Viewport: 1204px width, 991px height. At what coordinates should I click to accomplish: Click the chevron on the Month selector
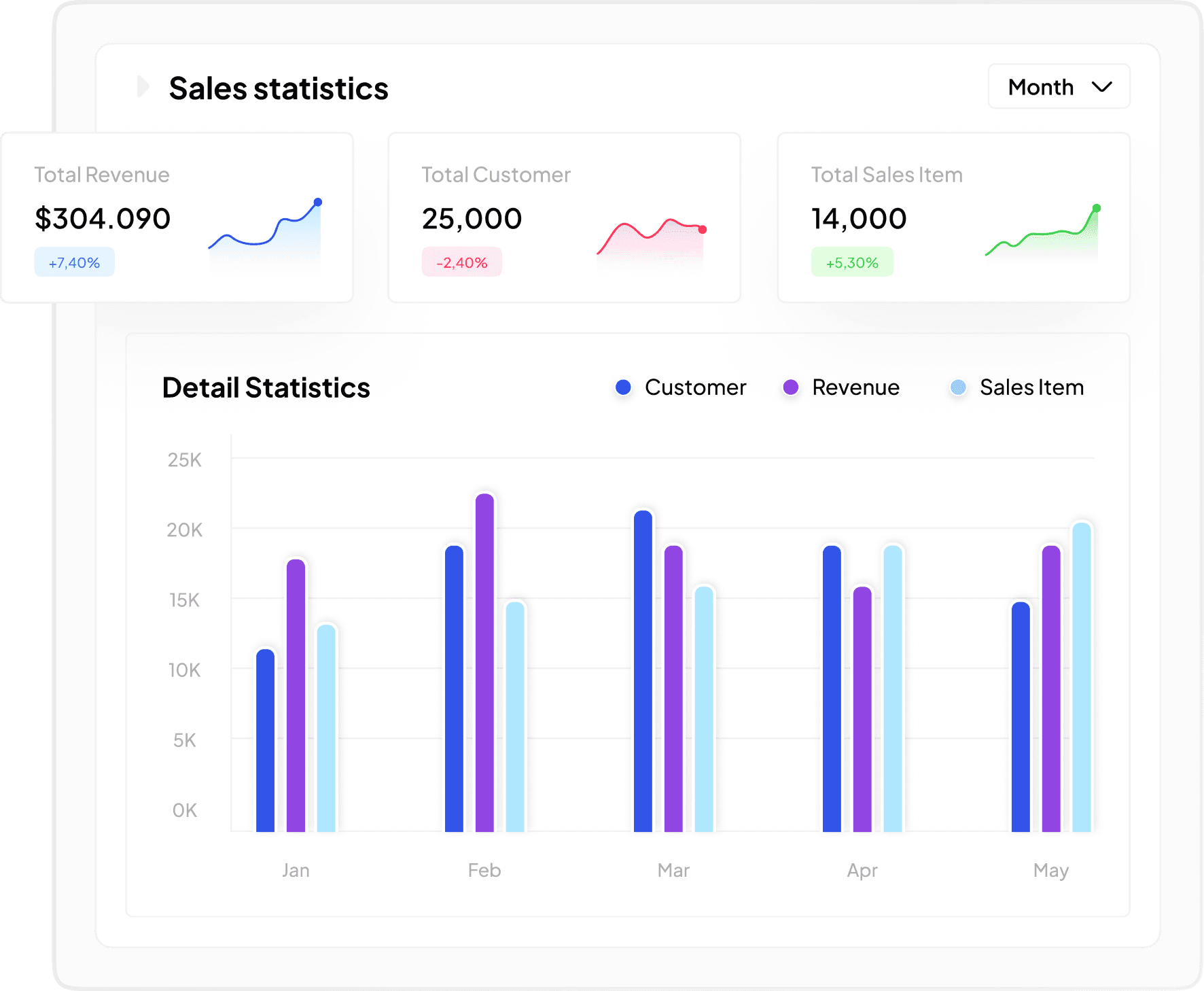(1102, 86)
